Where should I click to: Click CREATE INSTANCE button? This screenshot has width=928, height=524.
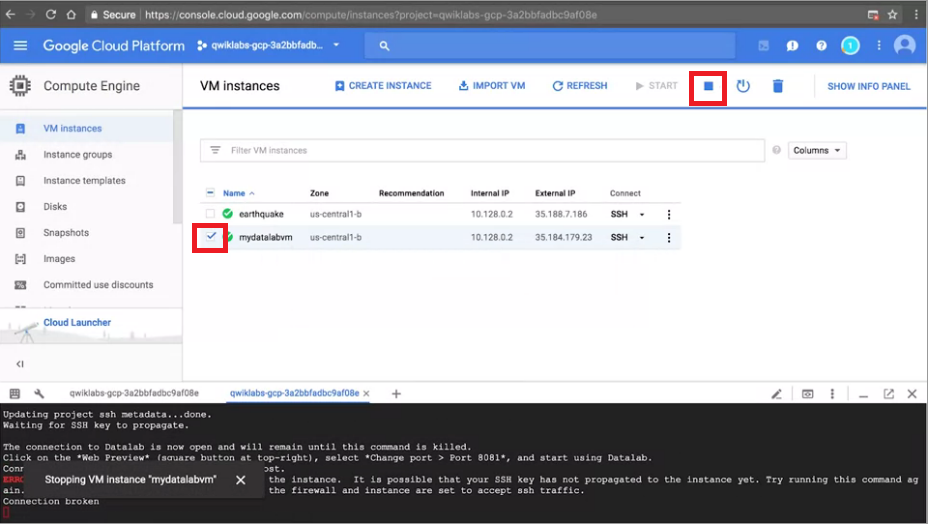[x=383, y=86]
